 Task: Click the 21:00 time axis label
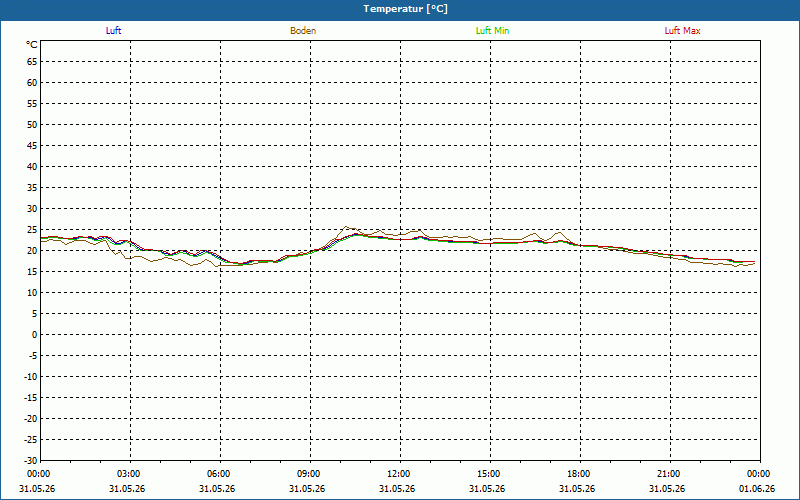click(668, 474)
